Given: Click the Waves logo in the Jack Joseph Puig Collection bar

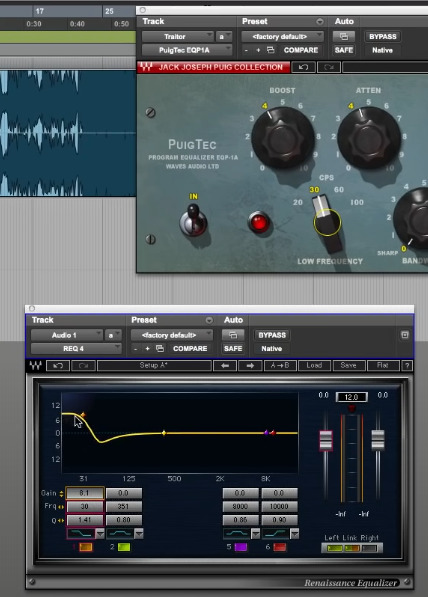Looking at the screenshot, I should click(146, 67).
